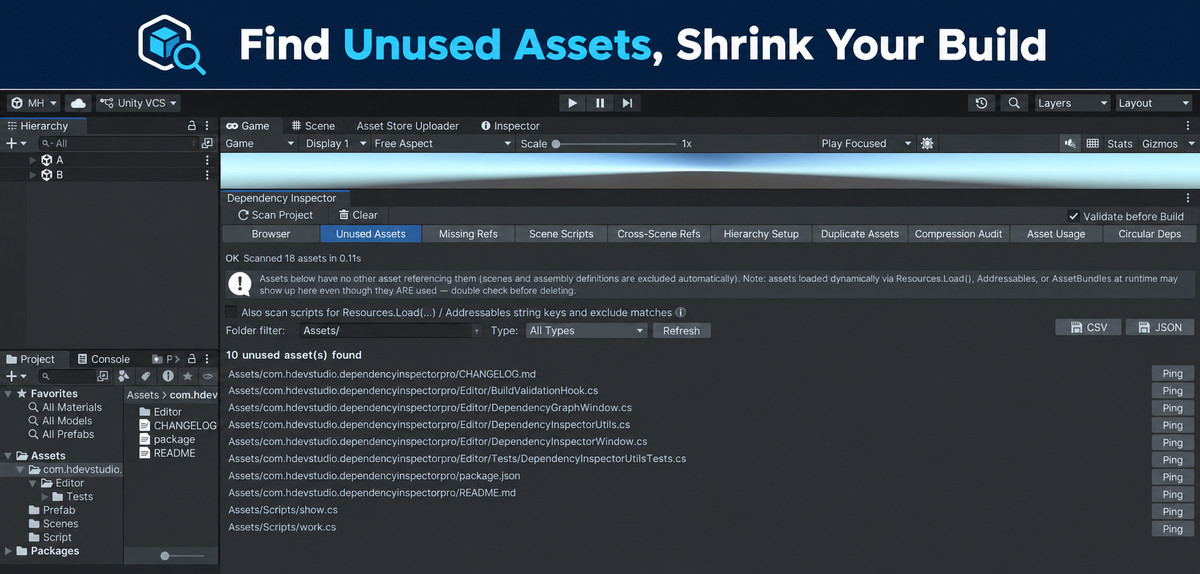Toggle the Validate before Build checkbox
1200x574 pixels.
coord(1073,216)
